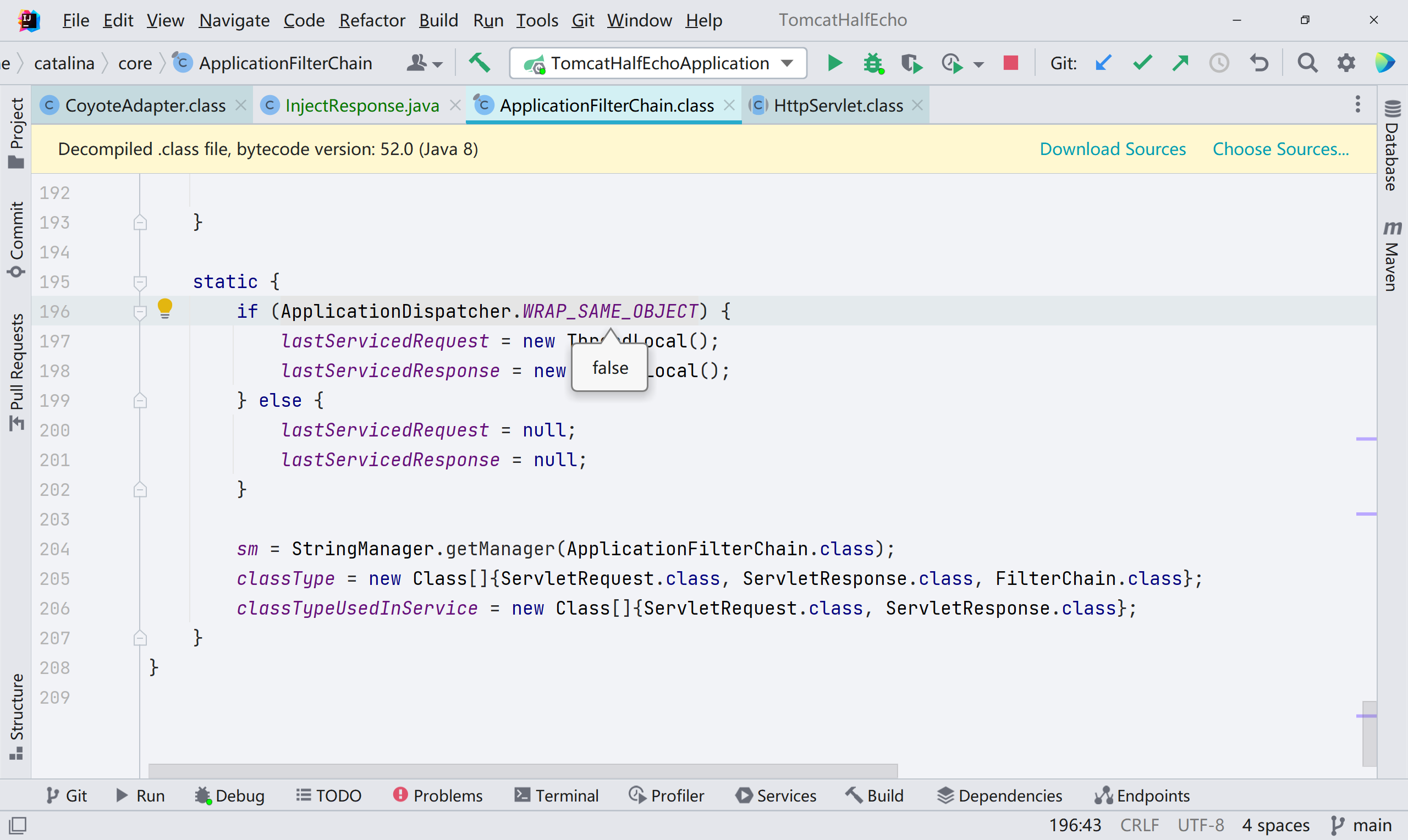Toggle the Structure tool window
Viewport: 1408px width, 840px height.
point(16,716)
